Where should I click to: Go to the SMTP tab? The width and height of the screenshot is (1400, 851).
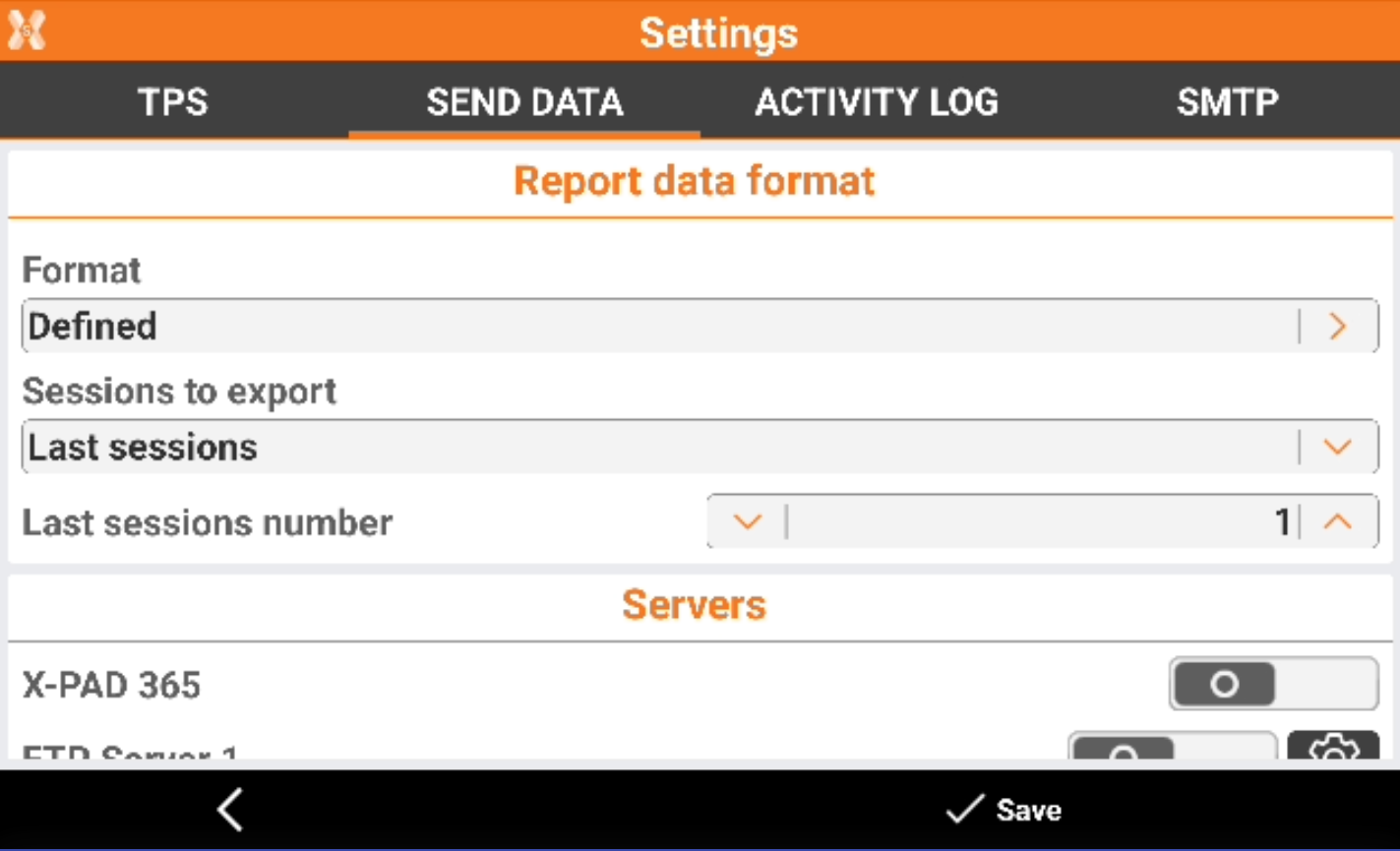[1227, 102]
